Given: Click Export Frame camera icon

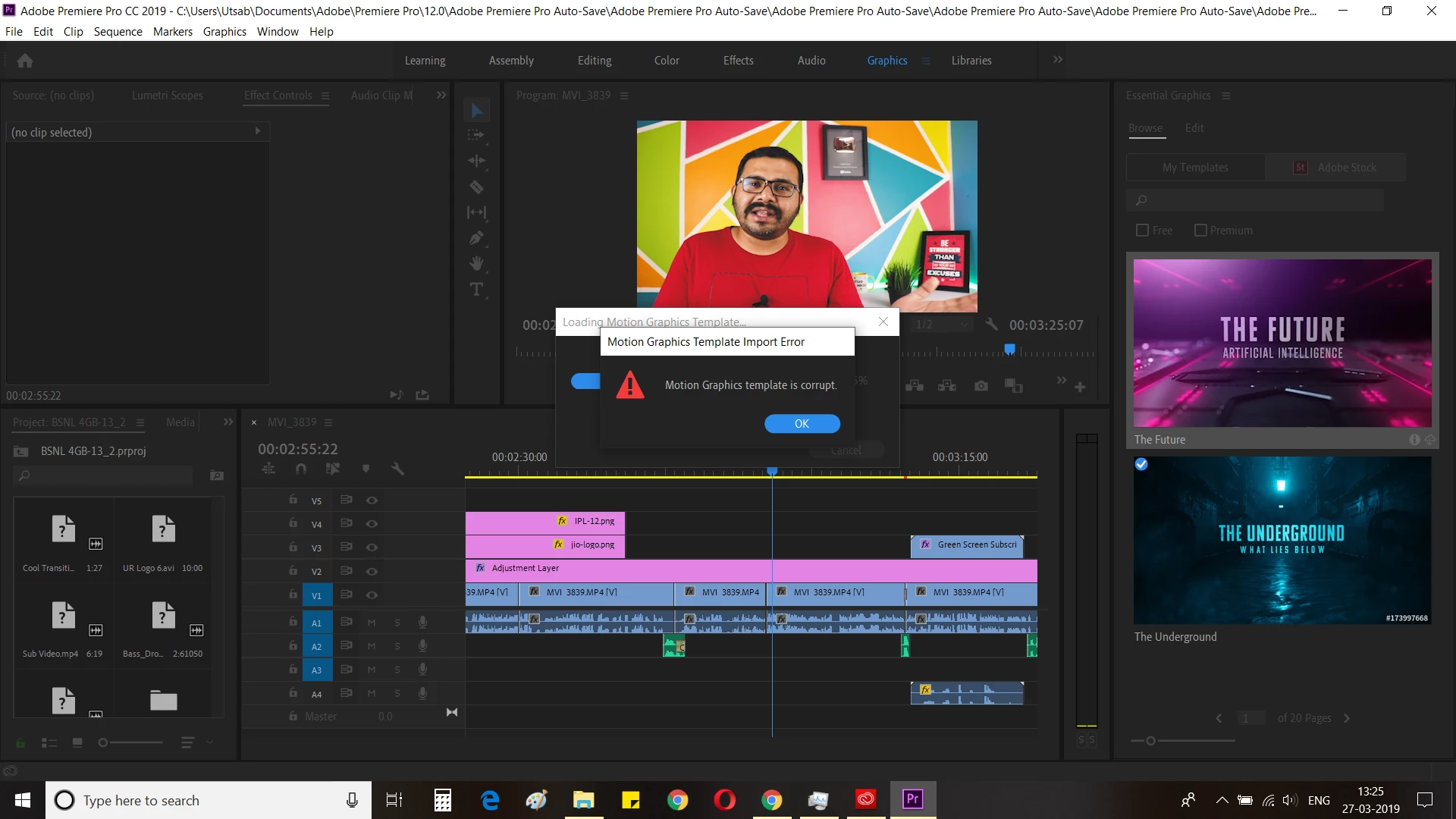Looking at the screenshot, I should (x=981, y=386).
